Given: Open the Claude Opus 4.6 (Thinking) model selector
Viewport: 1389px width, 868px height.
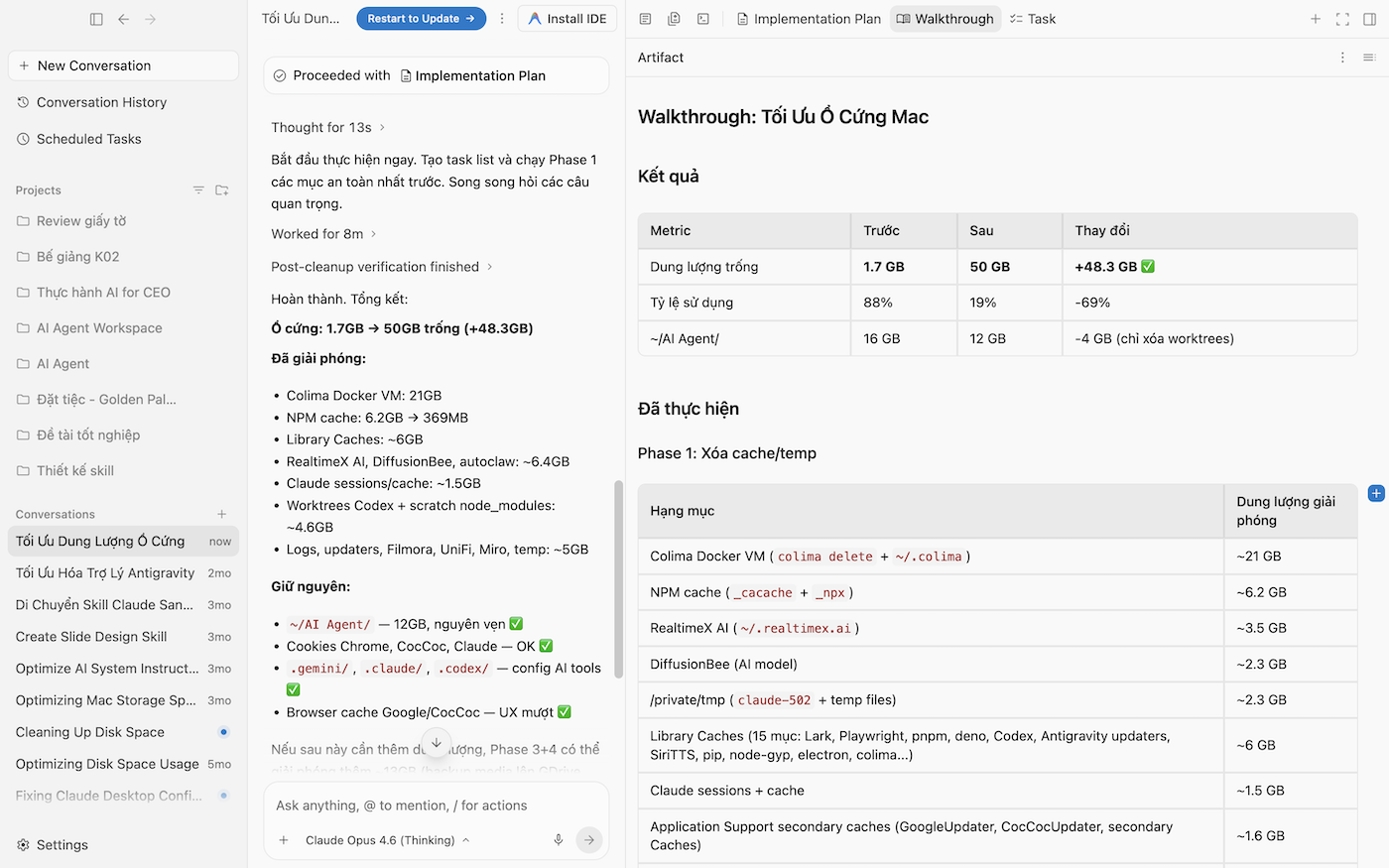Looking at the screenshot, I should pos(387,840).
